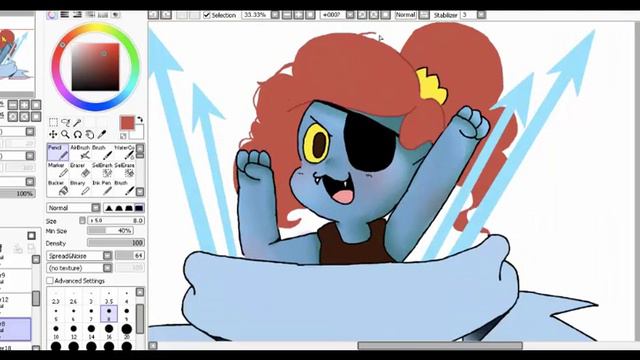Show the color wheel panel
640x360 pixels.
[x=52, y=15]
